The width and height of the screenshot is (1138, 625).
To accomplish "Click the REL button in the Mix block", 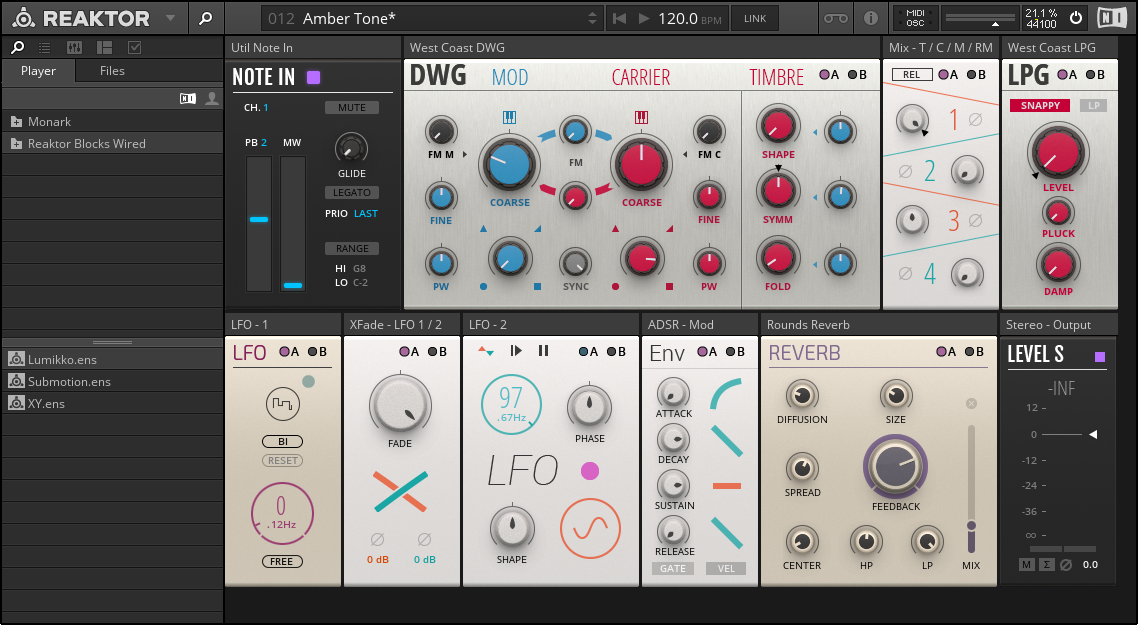I will tap(912, 75).
